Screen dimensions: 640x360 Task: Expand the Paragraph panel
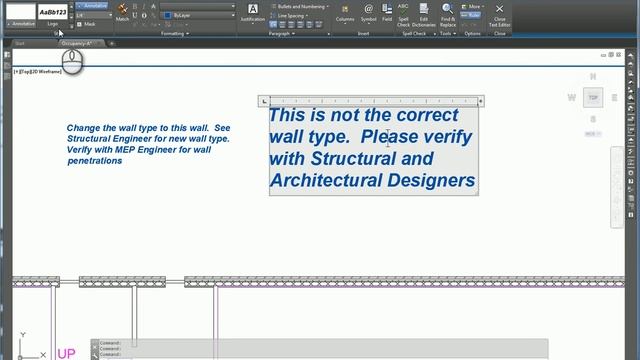pyautogui.click(x=282, y=33)
